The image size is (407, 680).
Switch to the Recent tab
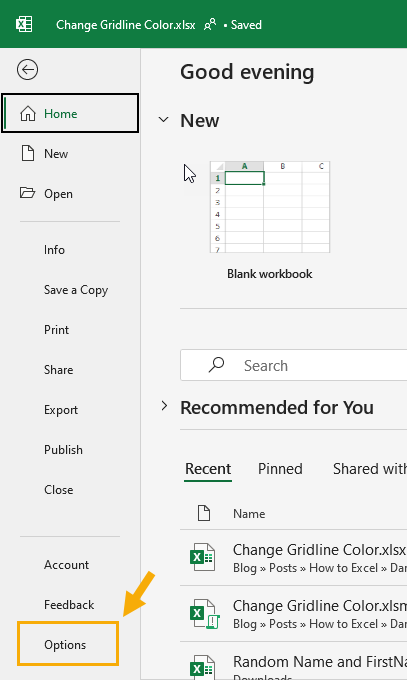click(x=208, y=469)
